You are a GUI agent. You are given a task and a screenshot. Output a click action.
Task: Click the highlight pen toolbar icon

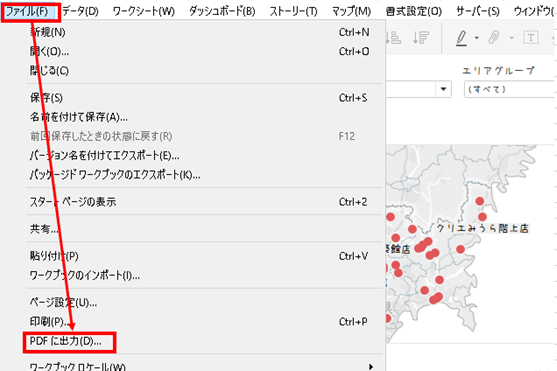point(461,38)
